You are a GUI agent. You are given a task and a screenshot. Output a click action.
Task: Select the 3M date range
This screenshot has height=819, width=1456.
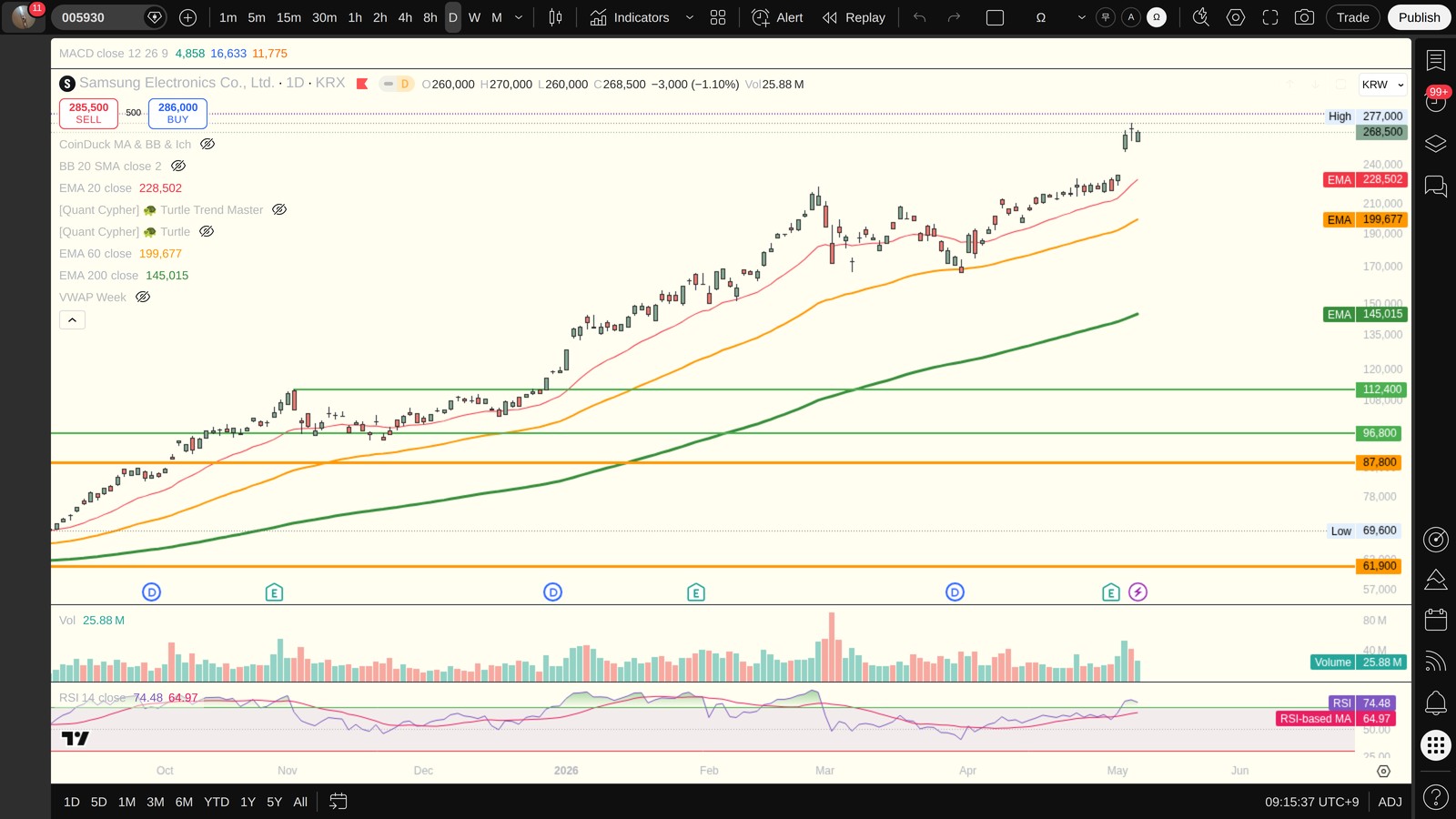tap(156, 802)
